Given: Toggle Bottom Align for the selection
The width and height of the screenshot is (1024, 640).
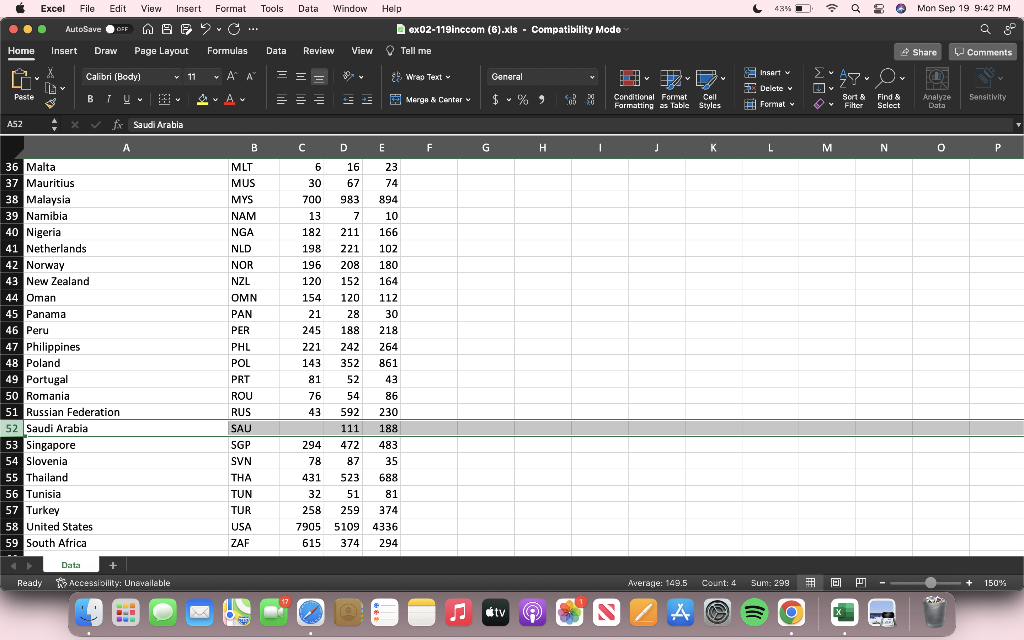Looking at the screenshot, I should point(319,77).
